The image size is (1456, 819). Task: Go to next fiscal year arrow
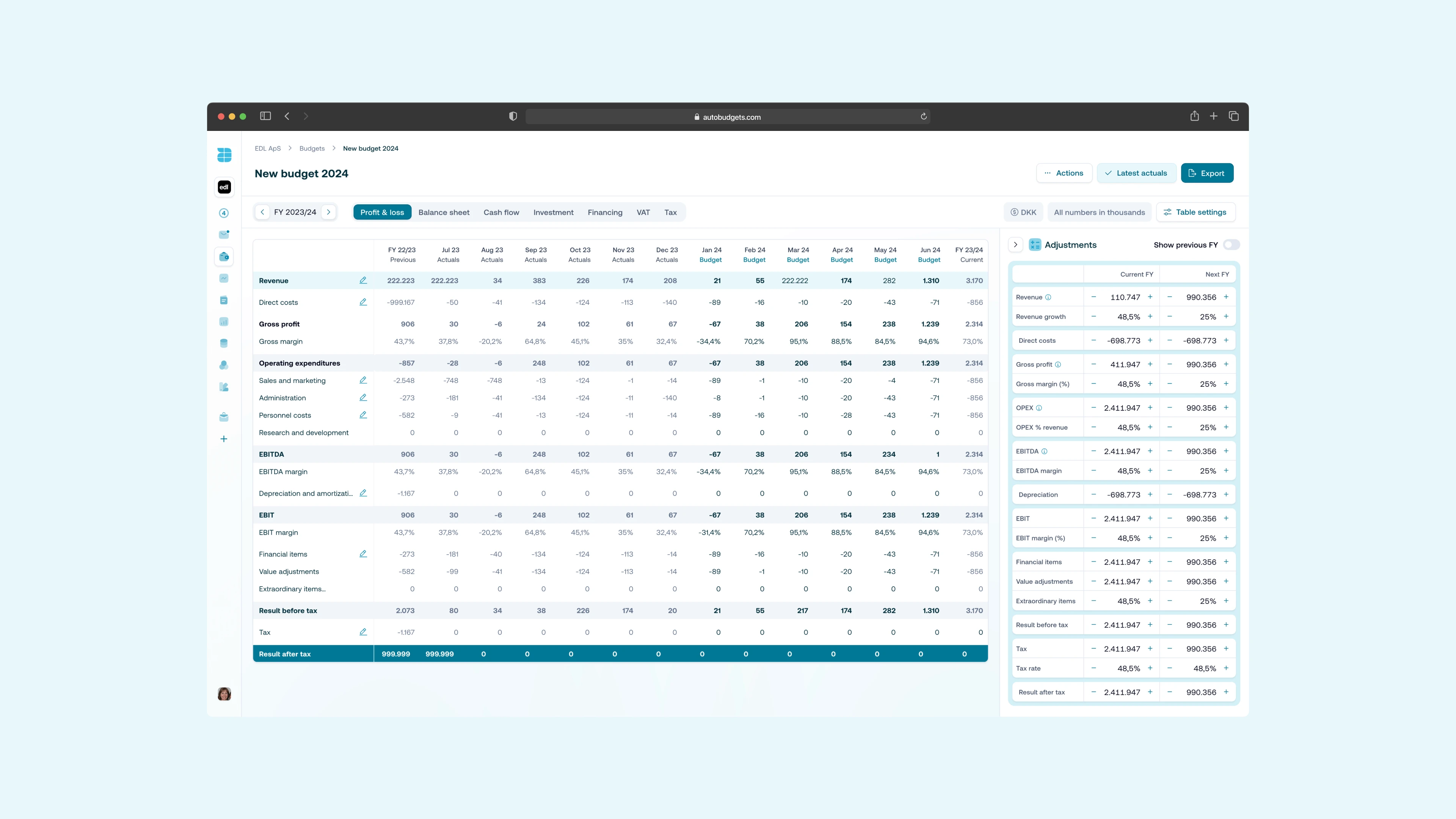pos(328,212)
